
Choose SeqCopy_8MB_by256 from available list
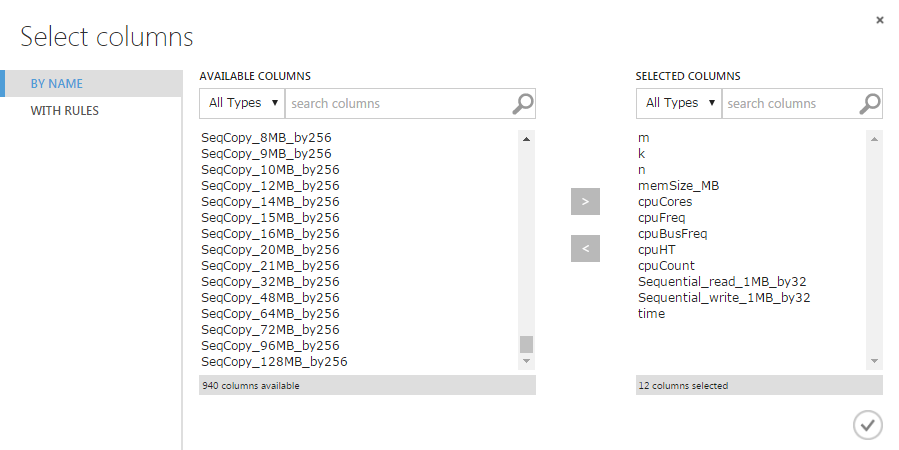tap(266, 137)
